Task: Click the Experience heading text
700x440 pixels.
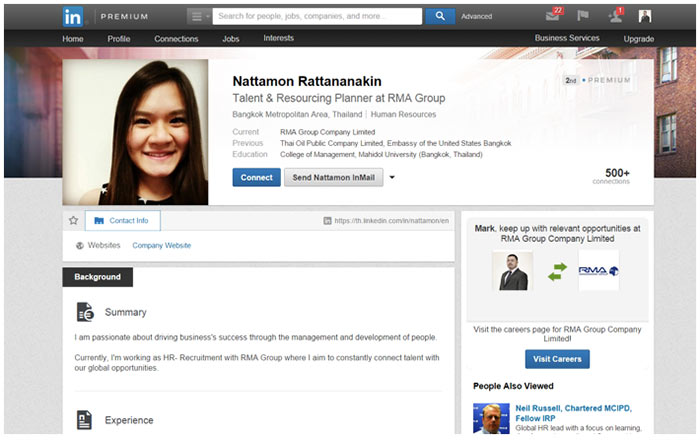Action: (129, 420)
